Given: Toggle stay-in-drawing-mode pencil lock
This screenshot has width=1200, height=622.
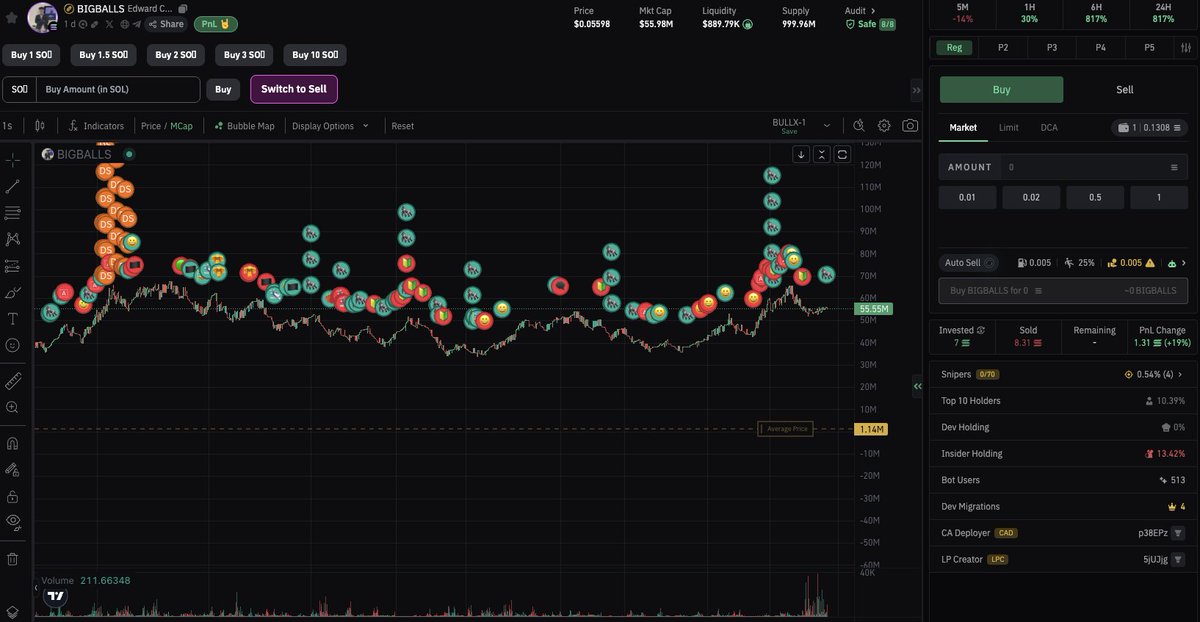Looking at the screenshot, I should coord(13,469).
